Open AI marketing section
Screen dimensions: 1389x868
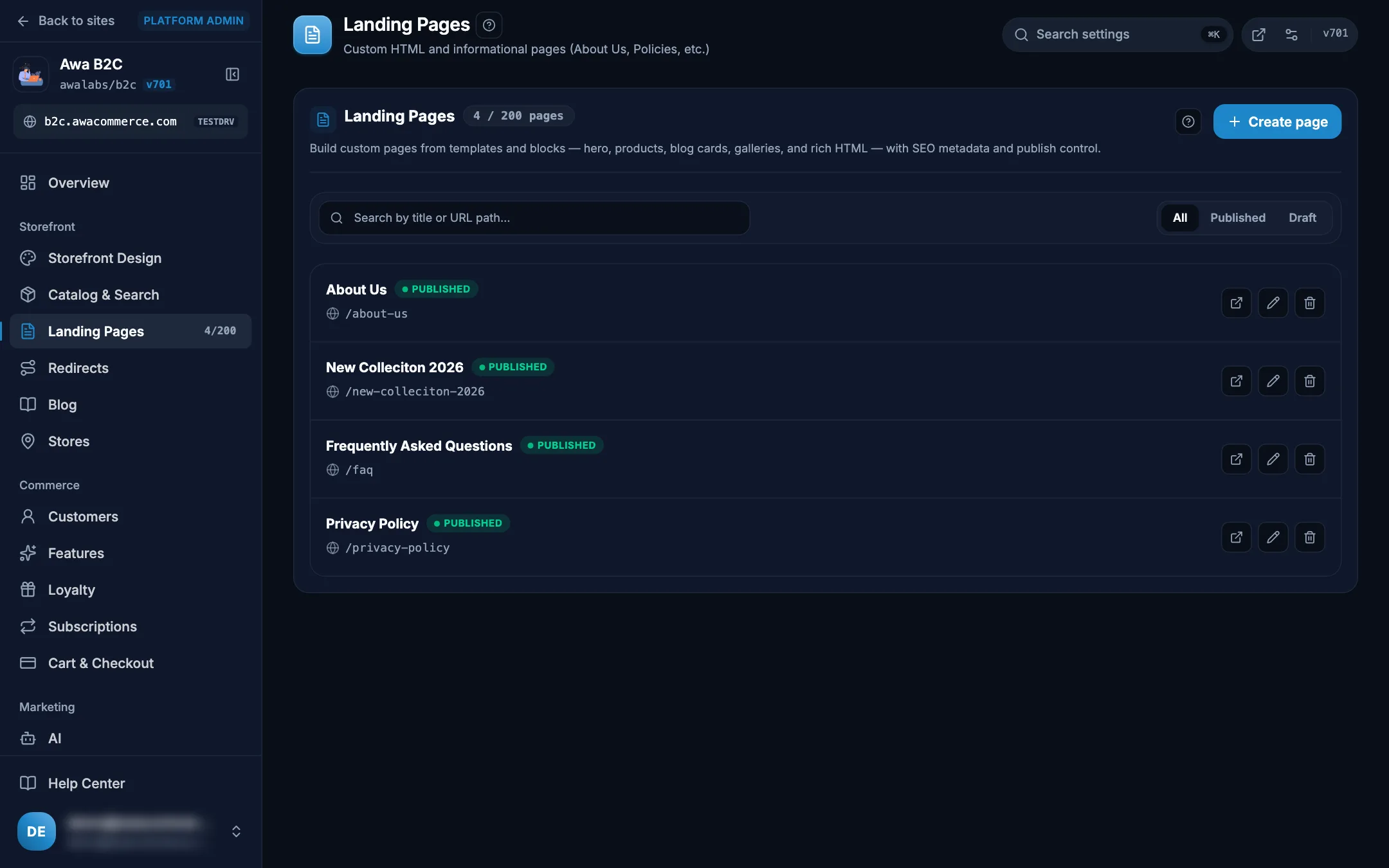131,739
